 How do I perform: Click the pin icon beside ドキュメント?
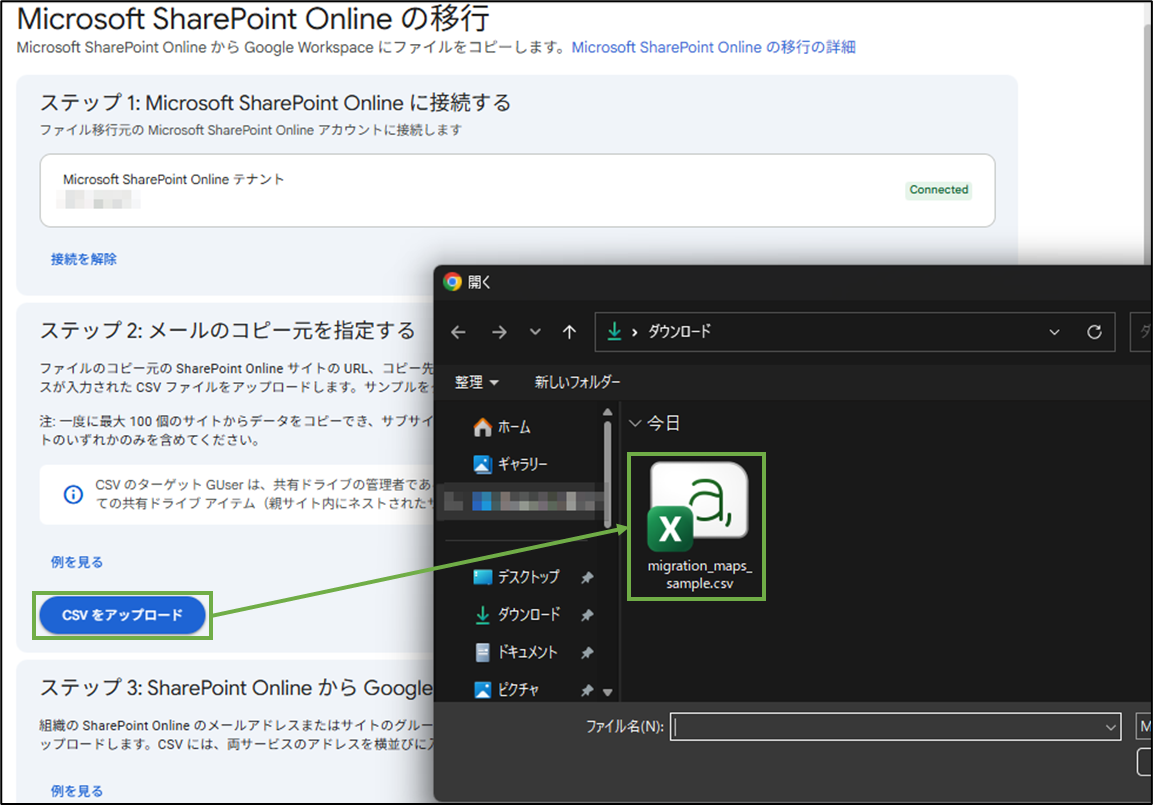pos(587,653)
